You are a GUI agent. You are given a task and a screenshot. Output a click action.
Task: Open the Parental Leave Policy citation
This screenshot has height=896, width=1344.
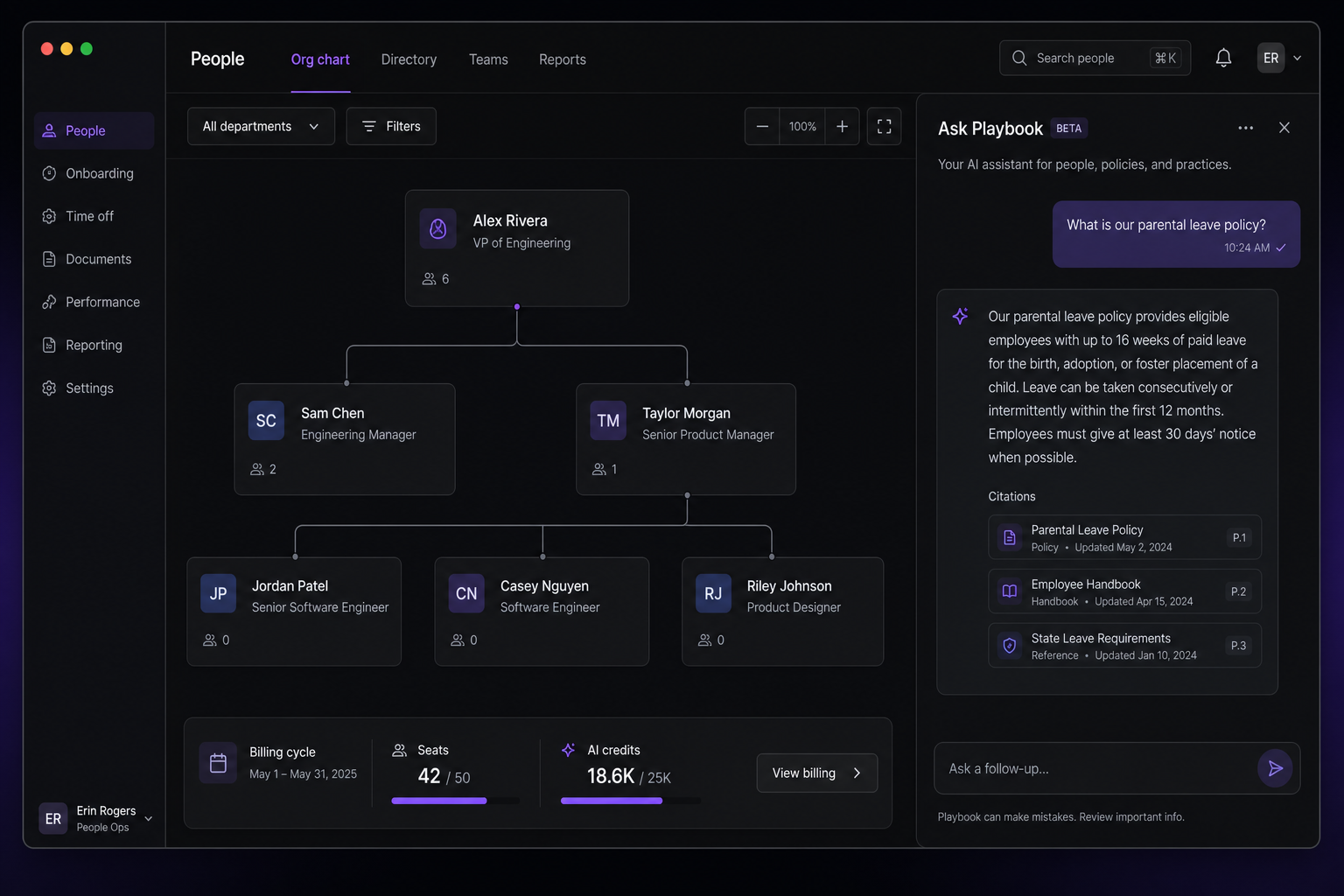pos(1124,537)
